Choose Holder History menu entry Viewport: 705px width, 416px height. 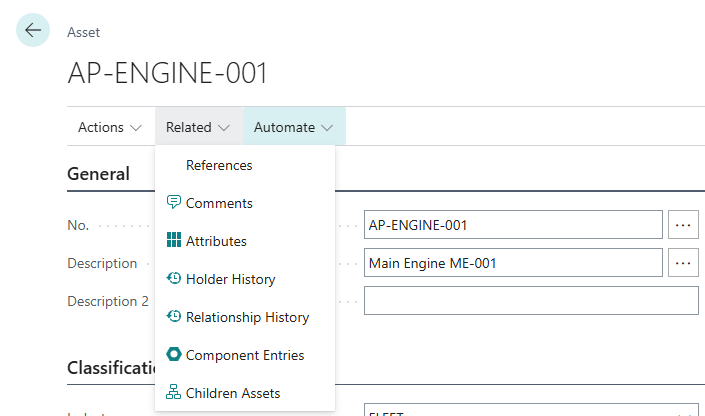coord(230,279)
